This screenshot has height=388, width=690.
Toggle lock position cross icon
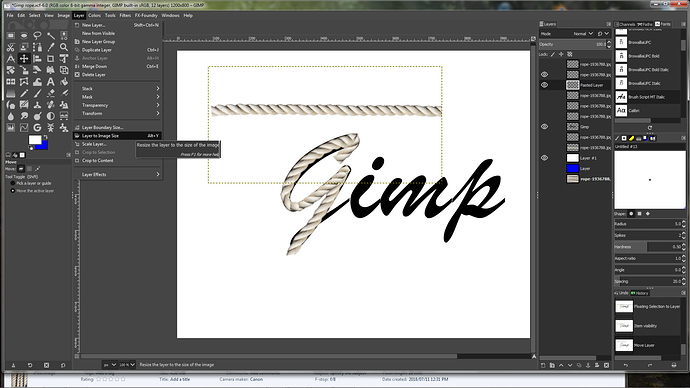[x=561, y=55]
